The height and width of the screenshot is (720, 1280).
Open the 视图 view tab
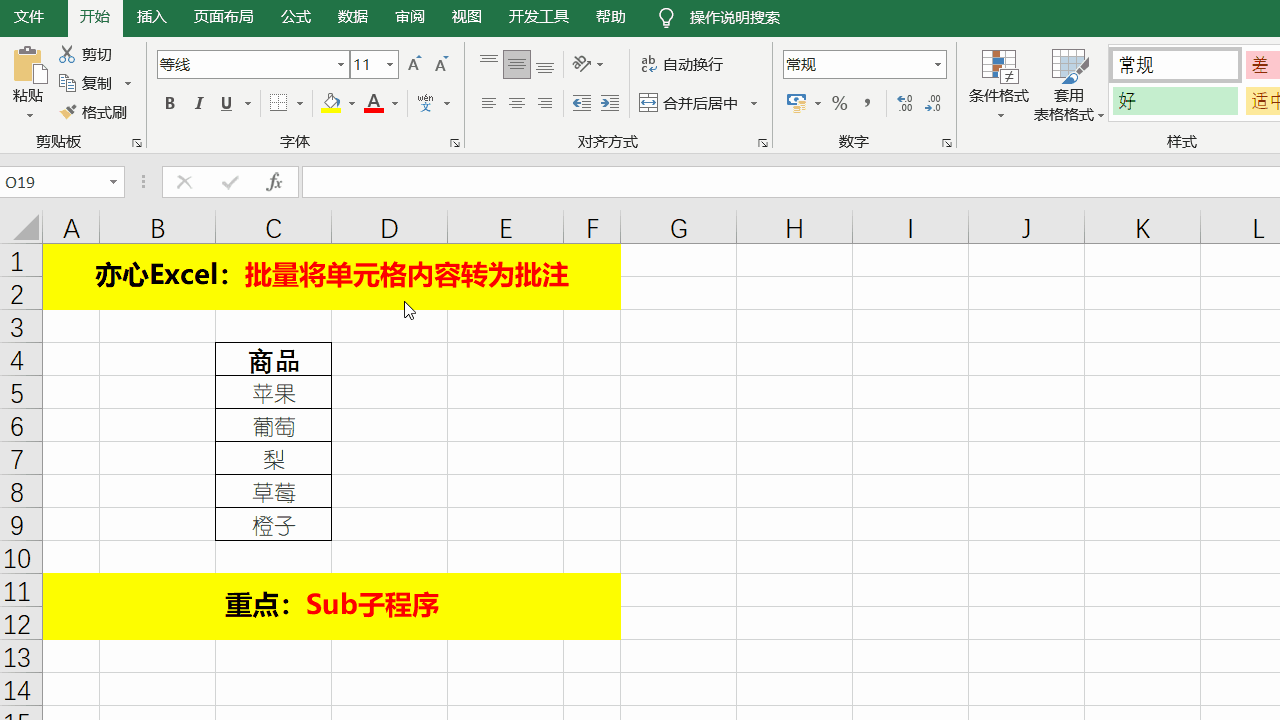467,17
